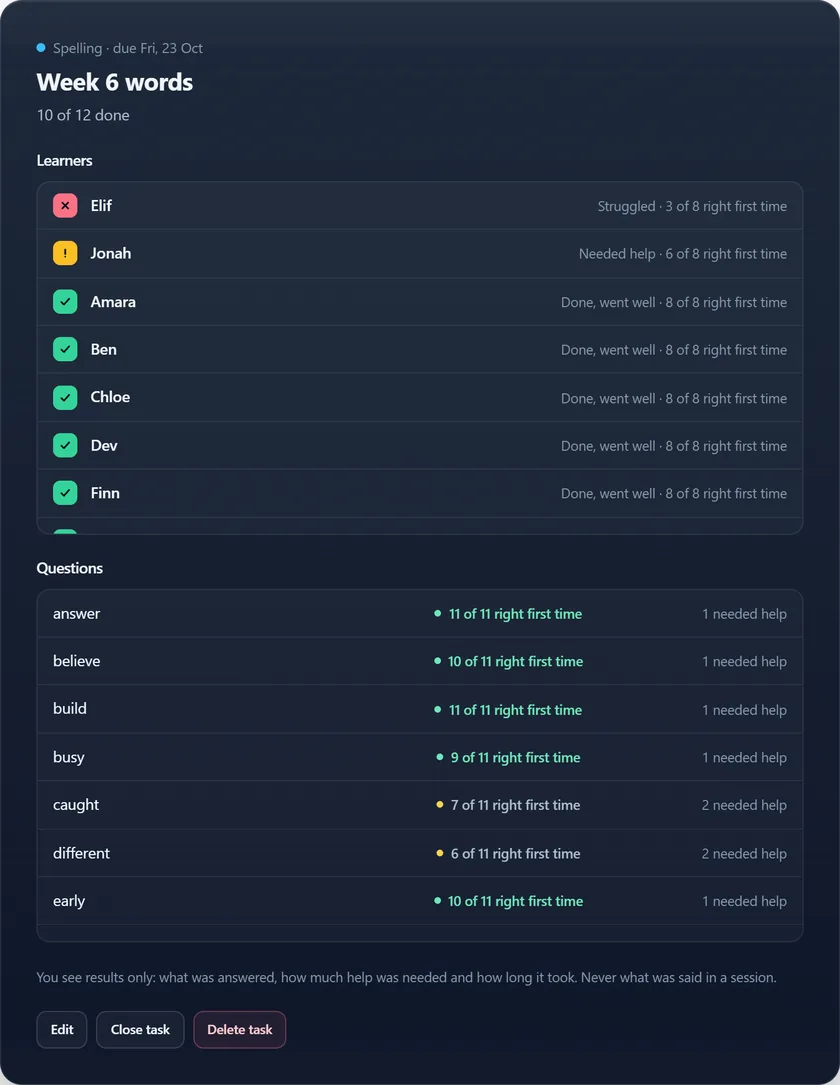
Task: Click the blue Spelling subject dot
Action: [41, 48]
